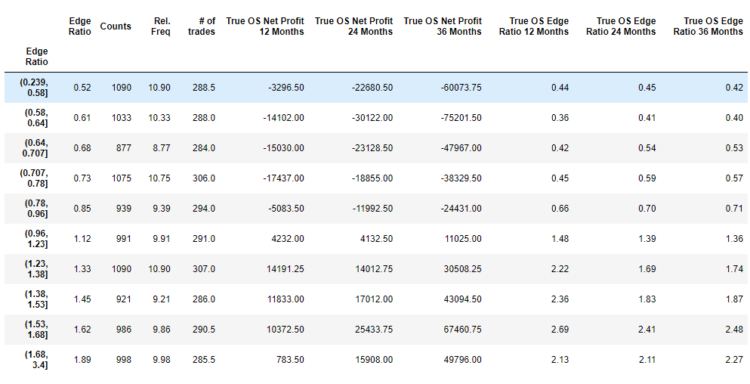Click True OS Net Profit 24 Months header
750x384 pixels.
pyautogui.click(x=353, y=26)
